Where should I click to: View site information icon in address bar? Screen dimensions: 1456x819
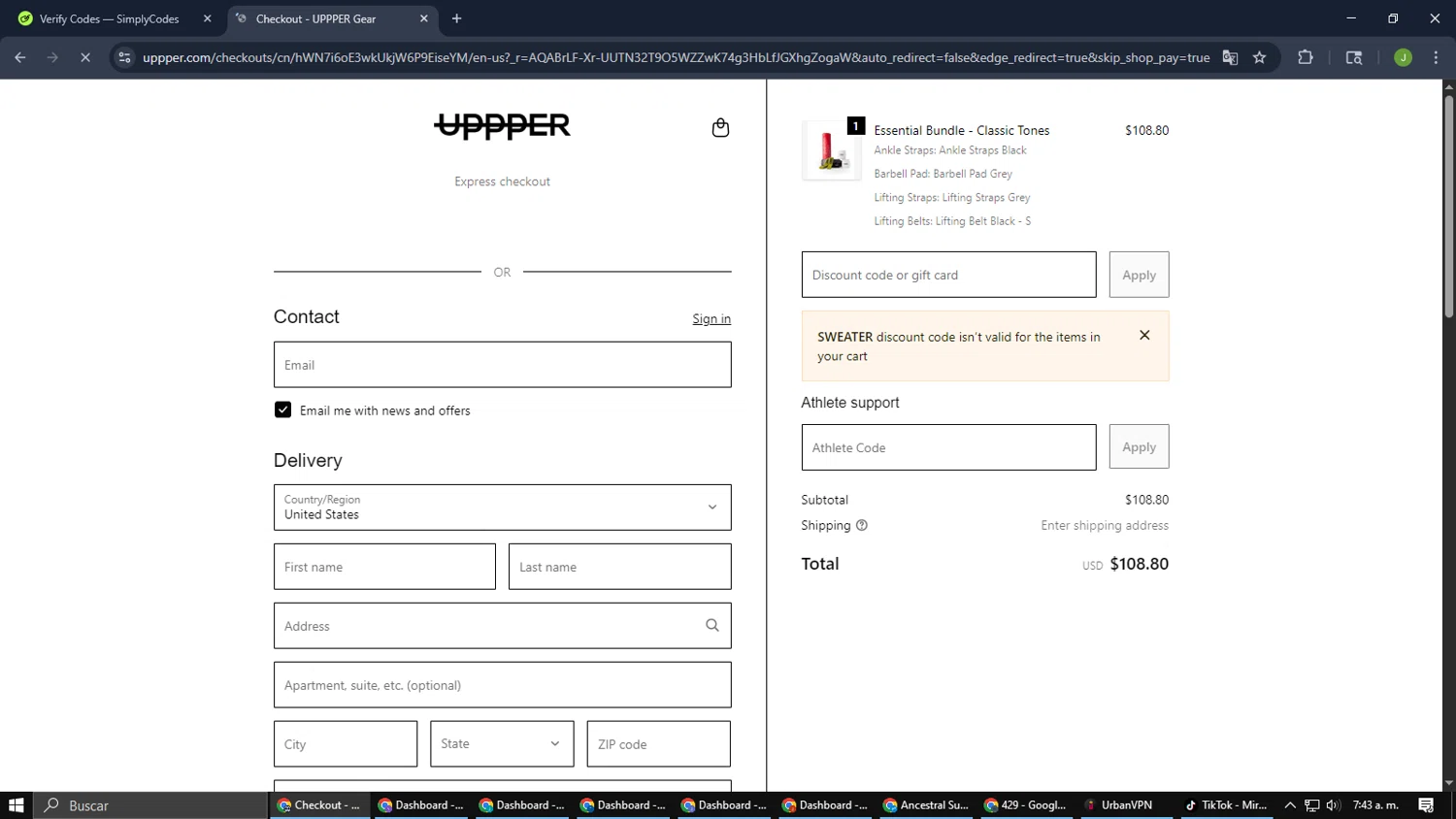click(x=124, y=57)
